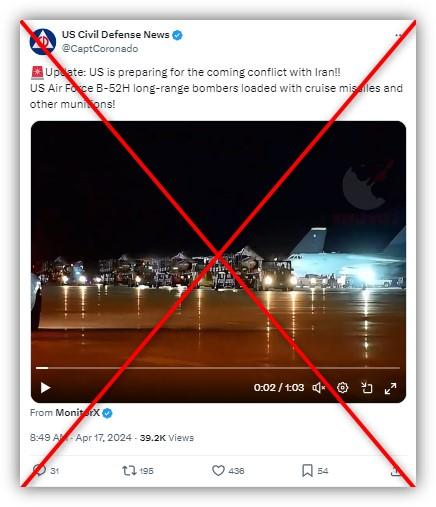Viewport: 436px width, 507px height.
Task: Open the reply icon with 31 comments
Action: pyautogui.click(x=40, y=470)
